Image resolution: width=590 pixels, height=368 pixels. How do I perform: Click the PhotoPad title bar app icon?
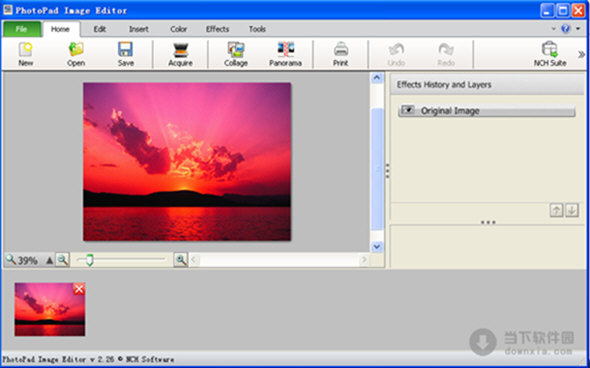pos(8,10)
